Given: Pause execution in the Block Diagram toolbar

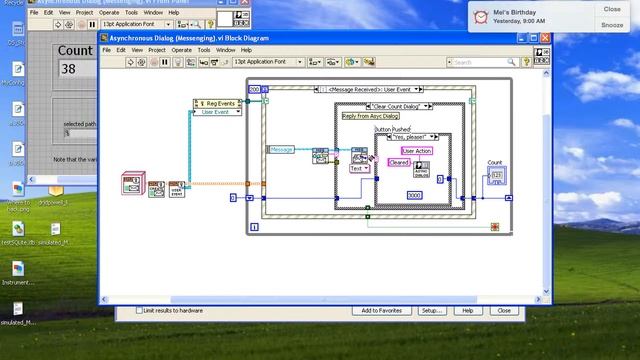Looking at the screenshot, I should click(x=164, y=62).
